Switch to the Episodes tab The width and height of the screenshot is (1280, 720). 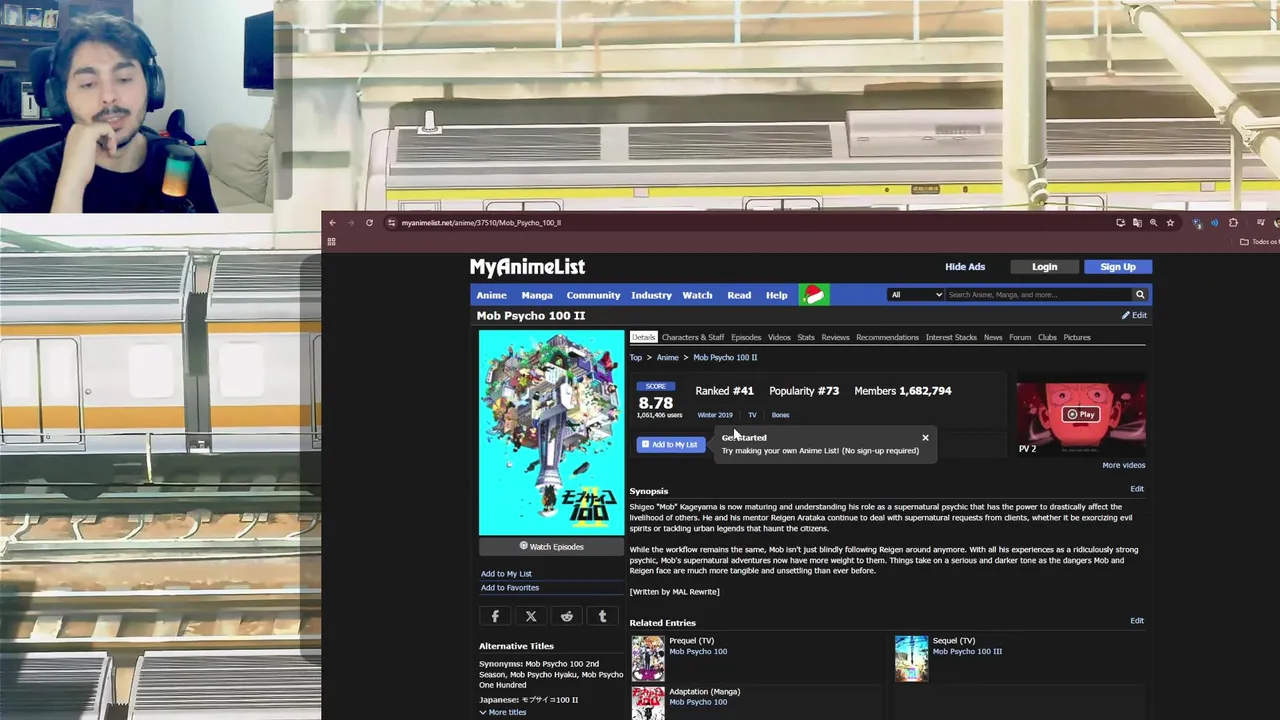(746, 337)
